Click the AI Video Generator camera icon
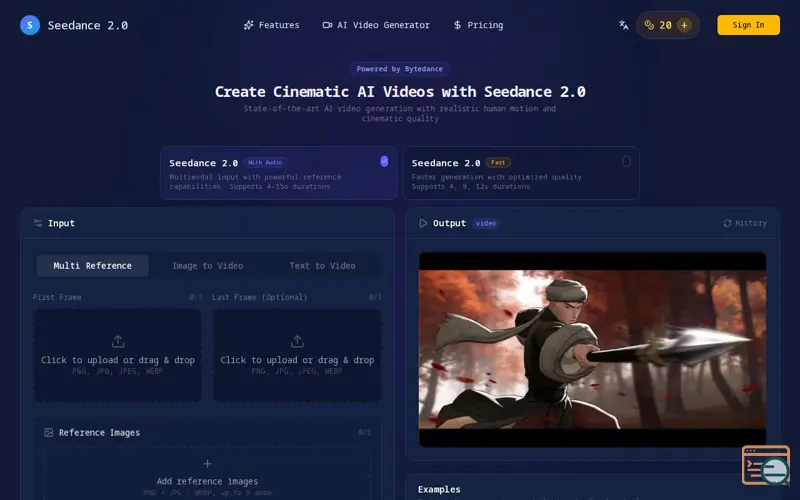The image size is (800, 500). [327, 25]
